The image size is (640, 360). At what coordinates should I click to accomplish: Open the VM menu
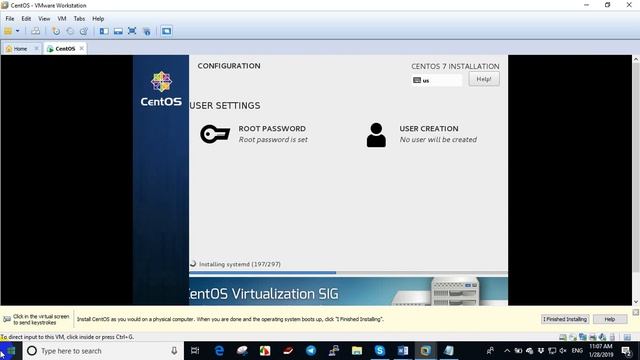tap(62, 19)
